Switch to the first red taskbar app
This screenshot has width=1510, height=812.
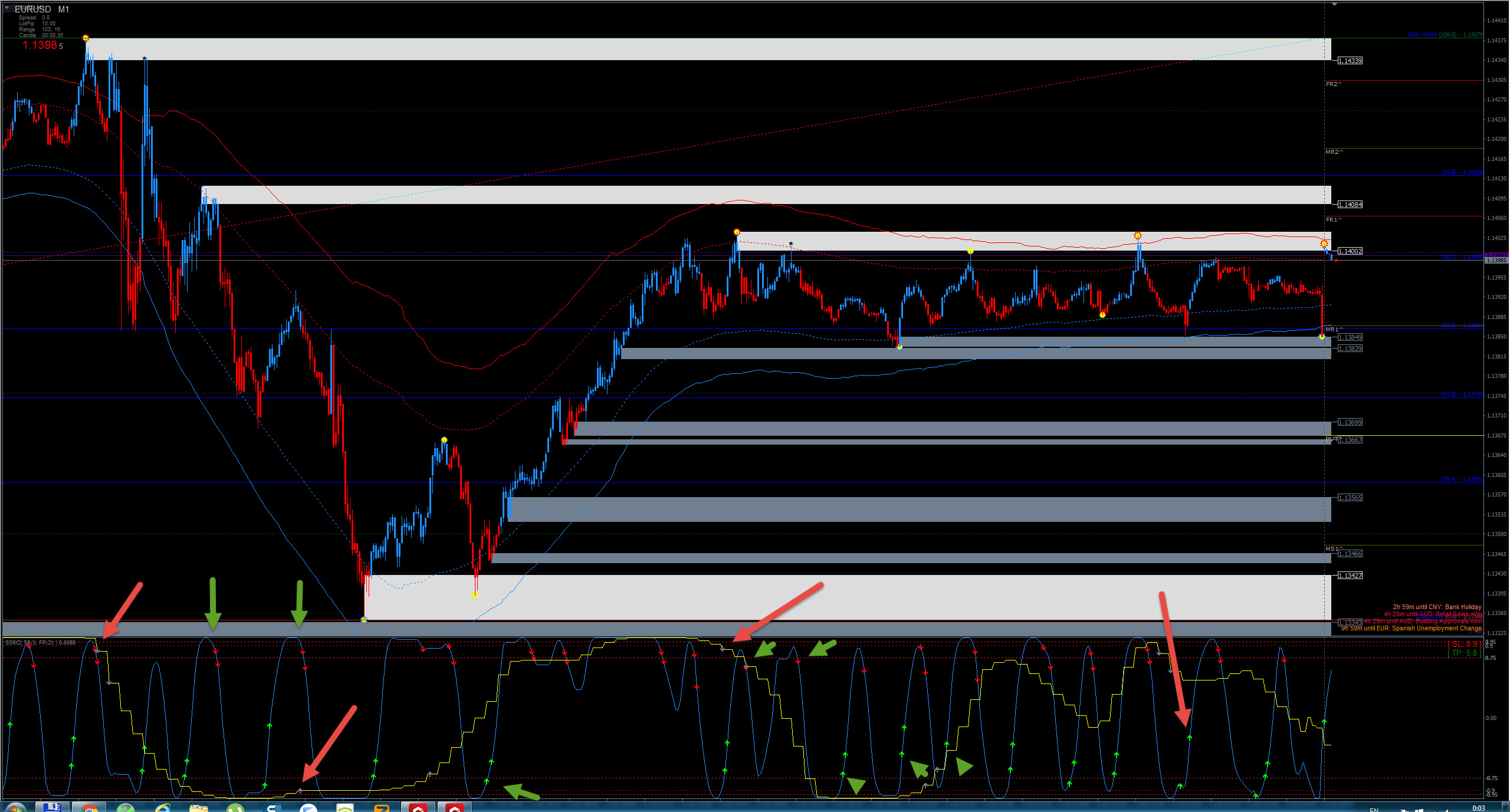pos(418,807)
